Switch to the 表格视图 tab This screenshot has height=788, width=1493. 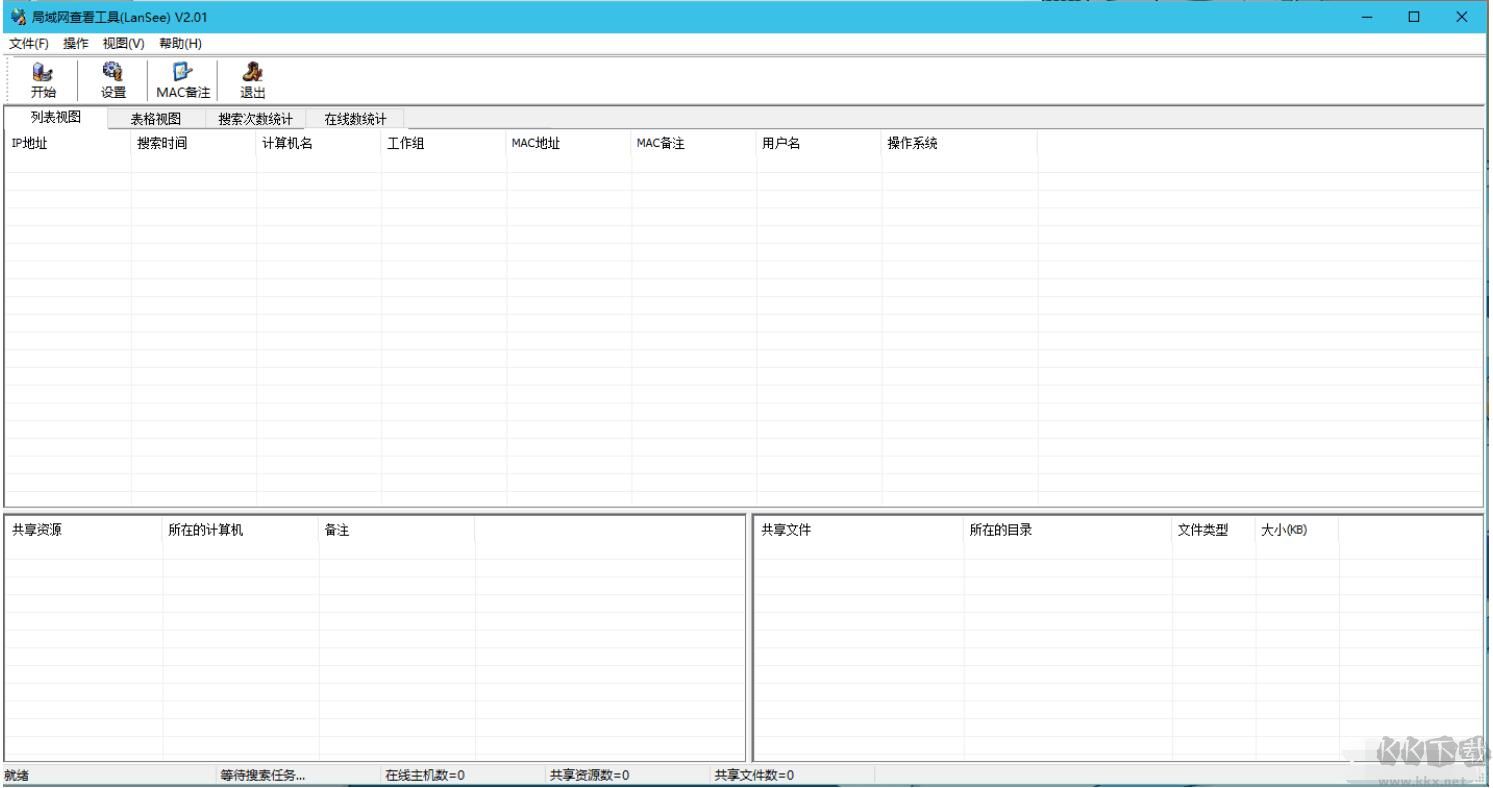pos(156,119)
